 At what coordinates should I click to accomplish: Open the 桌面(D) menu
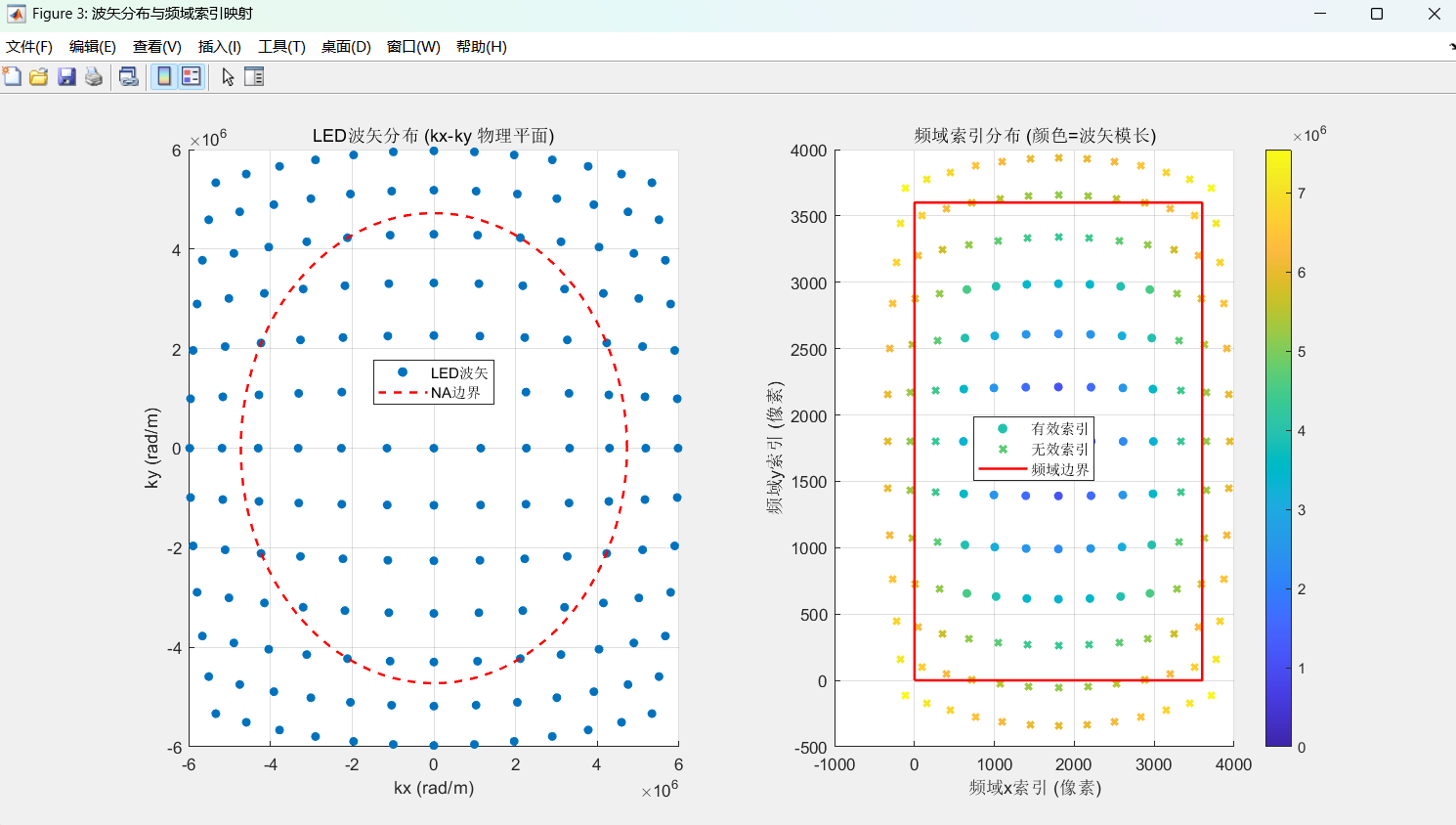[346, 47]
